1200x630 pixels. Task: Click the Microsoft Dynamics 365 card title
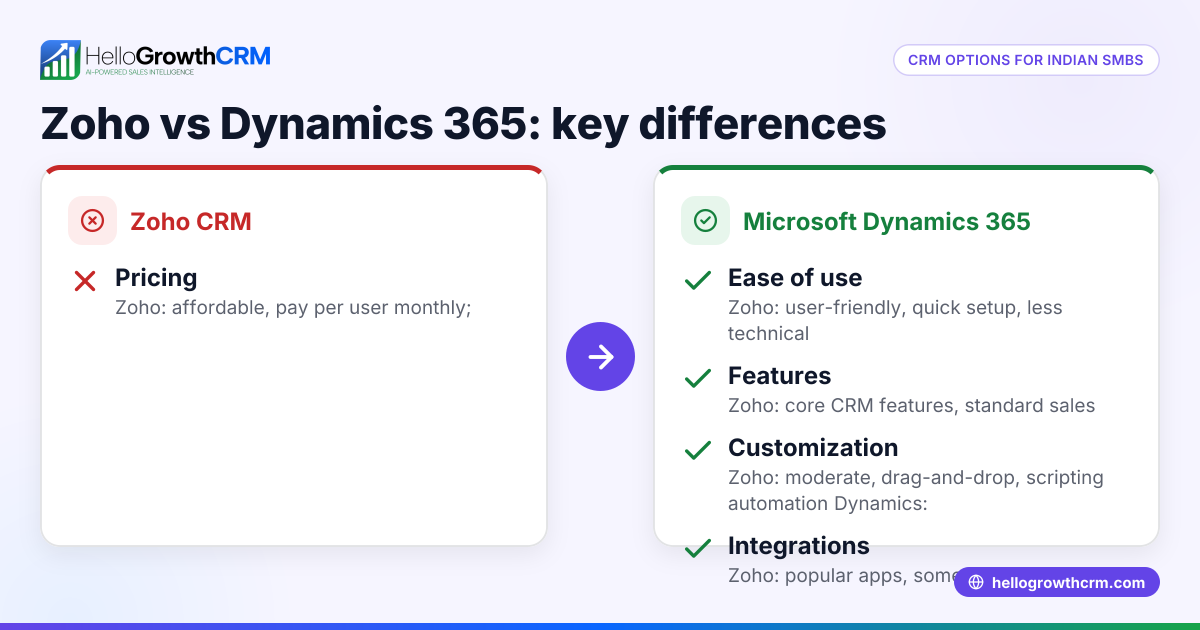pos(886,221)
